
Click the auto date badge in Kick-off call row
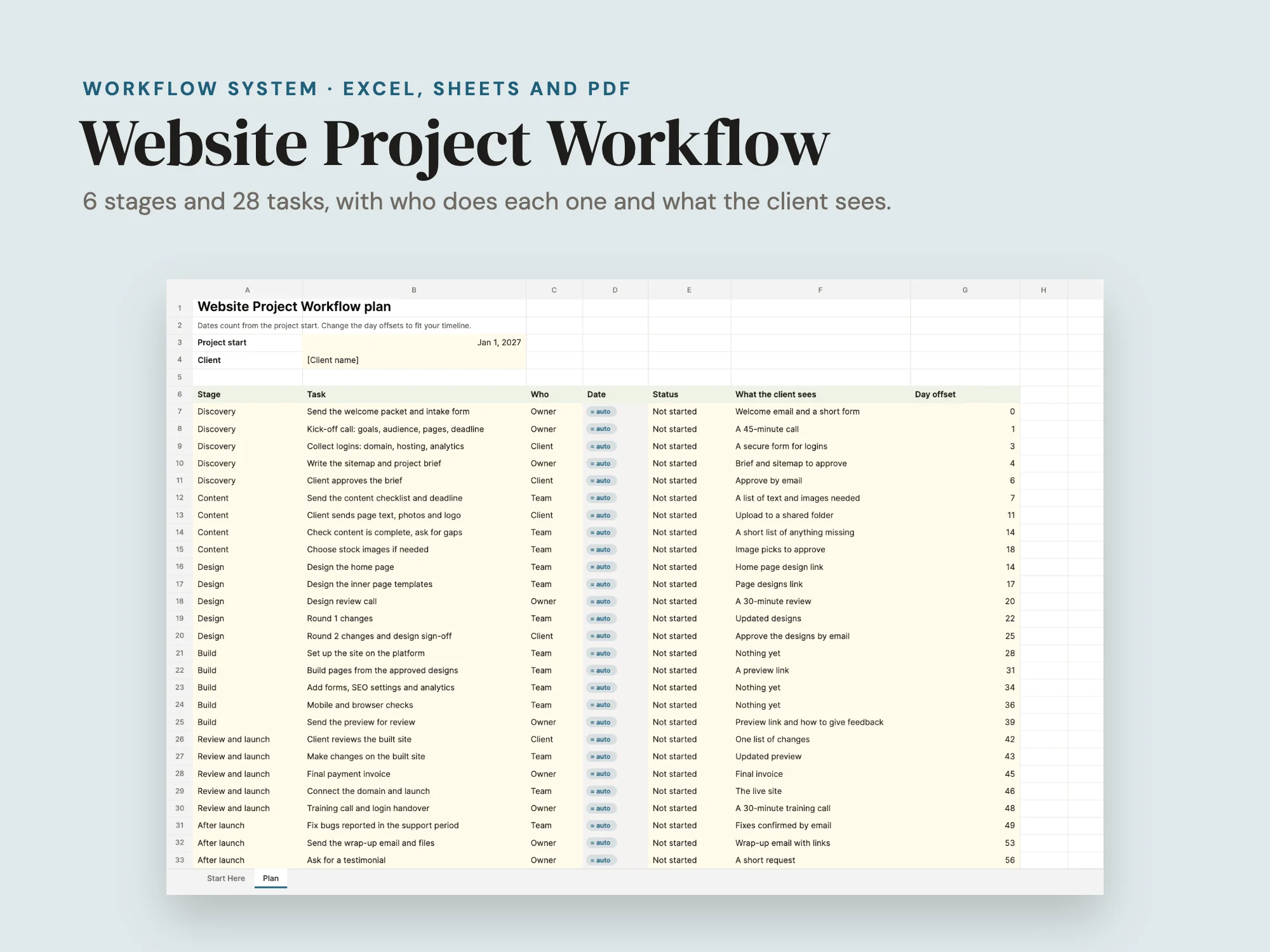pyautogui.click(x=601, y=429)
